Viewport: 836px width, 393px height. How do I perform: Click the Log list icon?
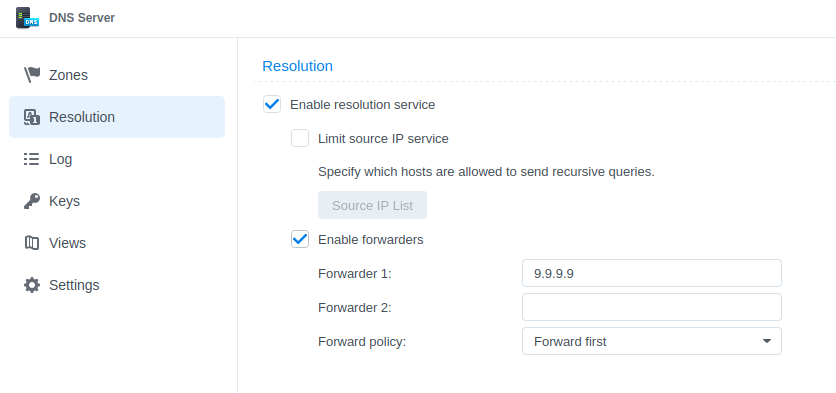[32, 159]
